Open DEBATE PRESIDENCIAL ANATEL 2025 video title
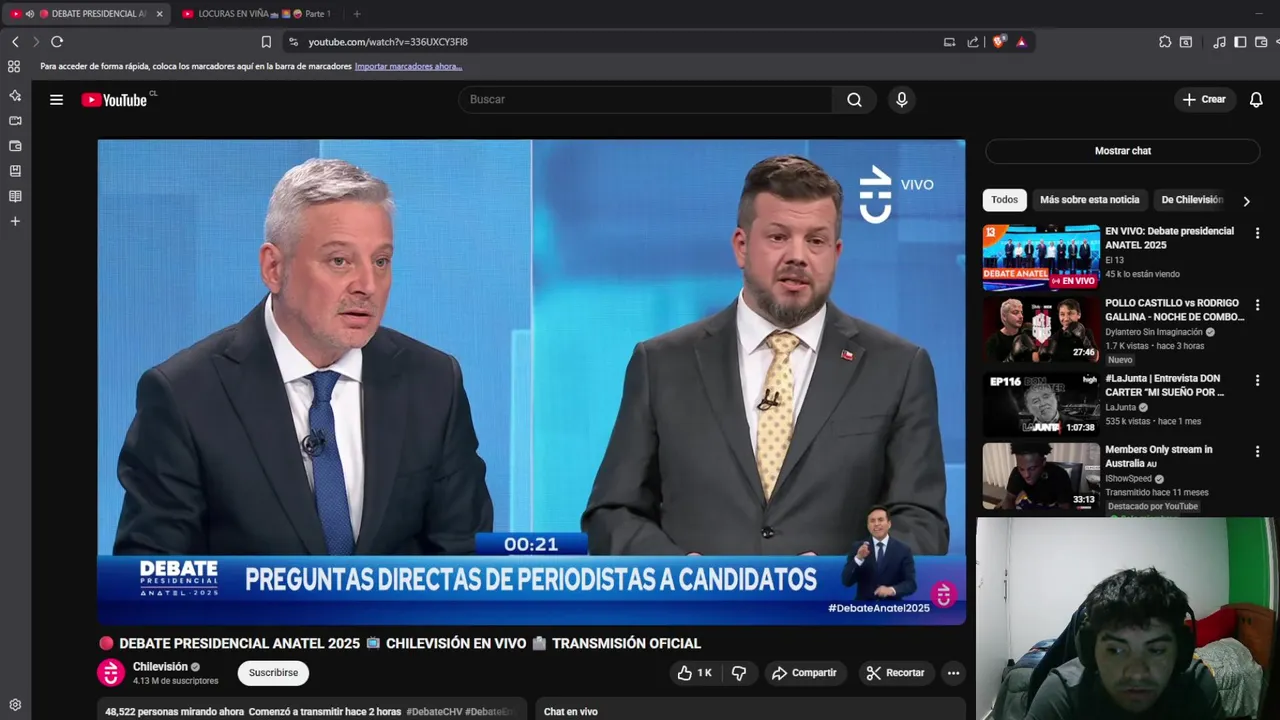The image size is (1280, 720). pos(400,644)
